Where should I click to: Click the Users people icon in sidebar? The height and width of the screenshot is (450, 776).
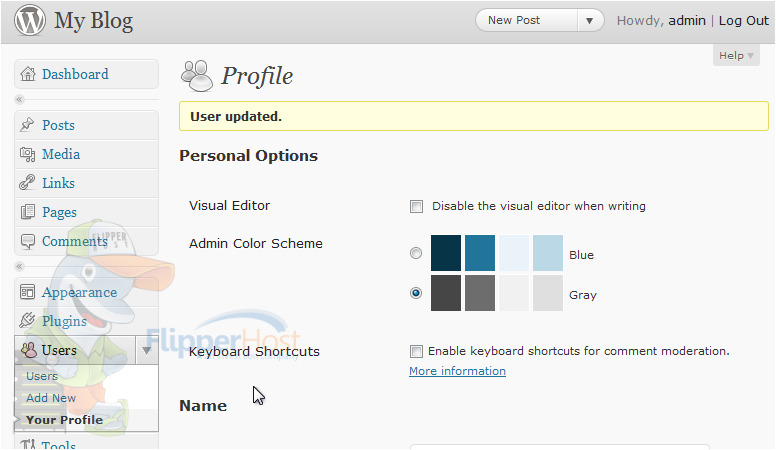29,350
